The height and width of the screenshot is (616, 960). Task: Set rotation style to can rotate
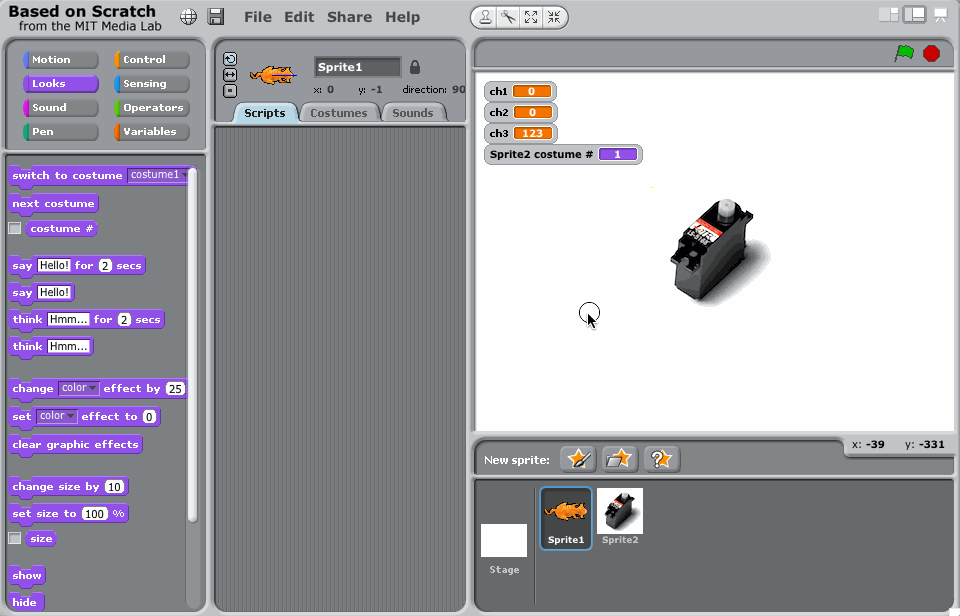point(230,59)
